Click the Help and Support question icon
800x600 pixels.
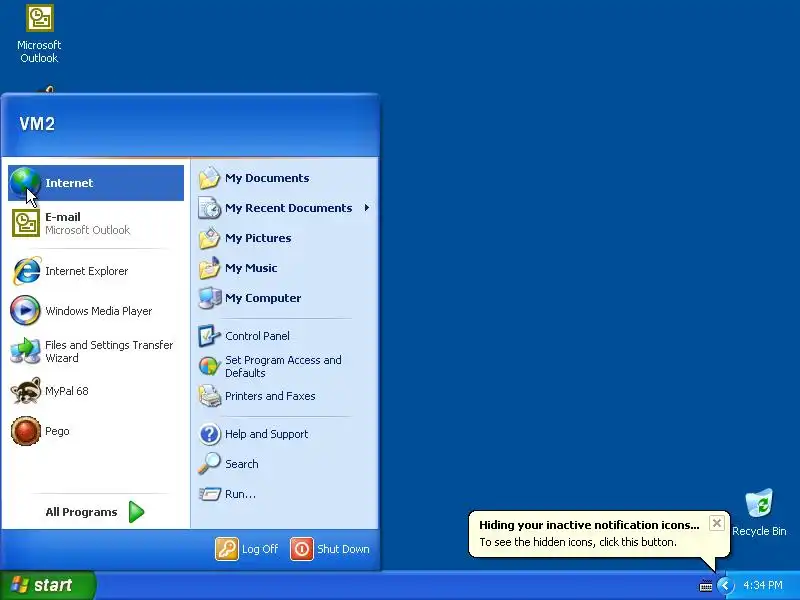[209, 434]
